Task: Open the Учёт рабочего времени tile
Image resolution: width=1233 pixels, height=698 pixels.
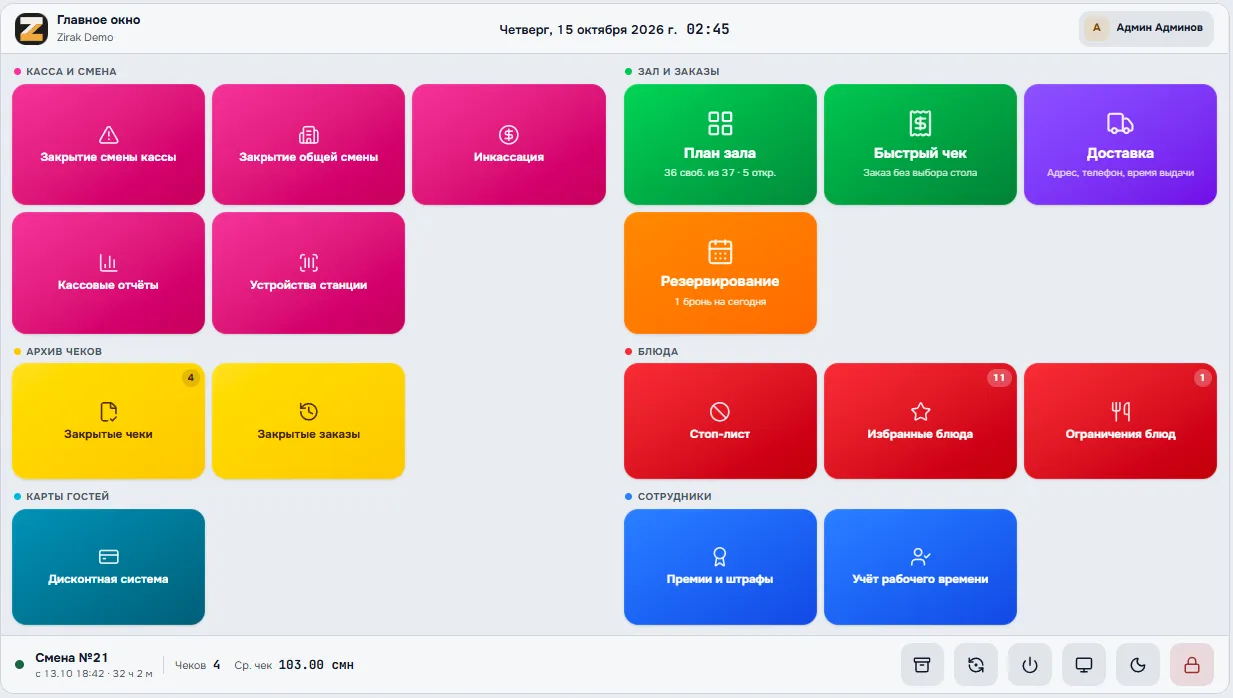Action: (x=920, y=567)
